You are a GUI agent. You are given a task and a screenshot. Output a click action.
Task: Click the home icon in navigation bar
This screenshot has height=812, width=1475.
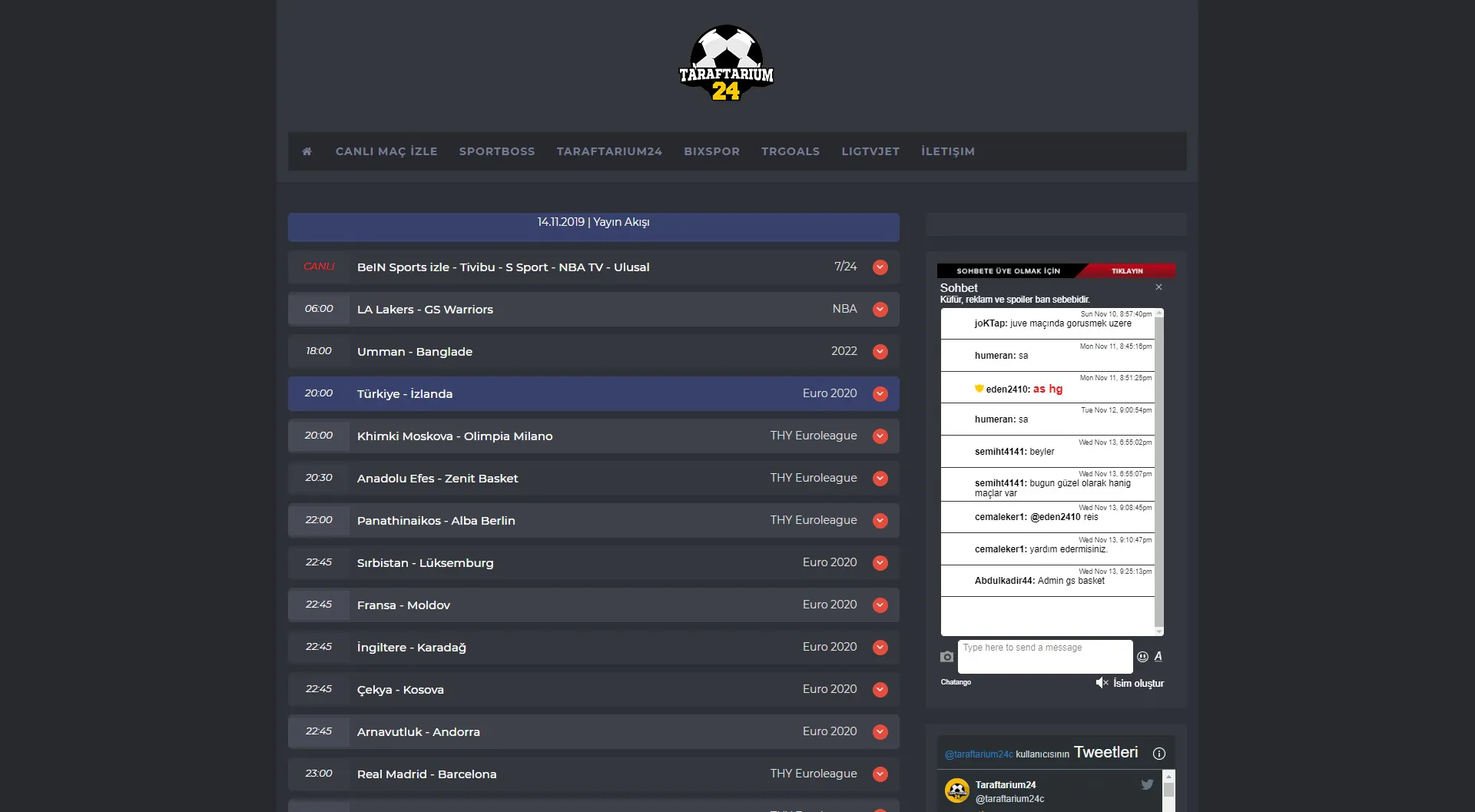tap(307, 151)
